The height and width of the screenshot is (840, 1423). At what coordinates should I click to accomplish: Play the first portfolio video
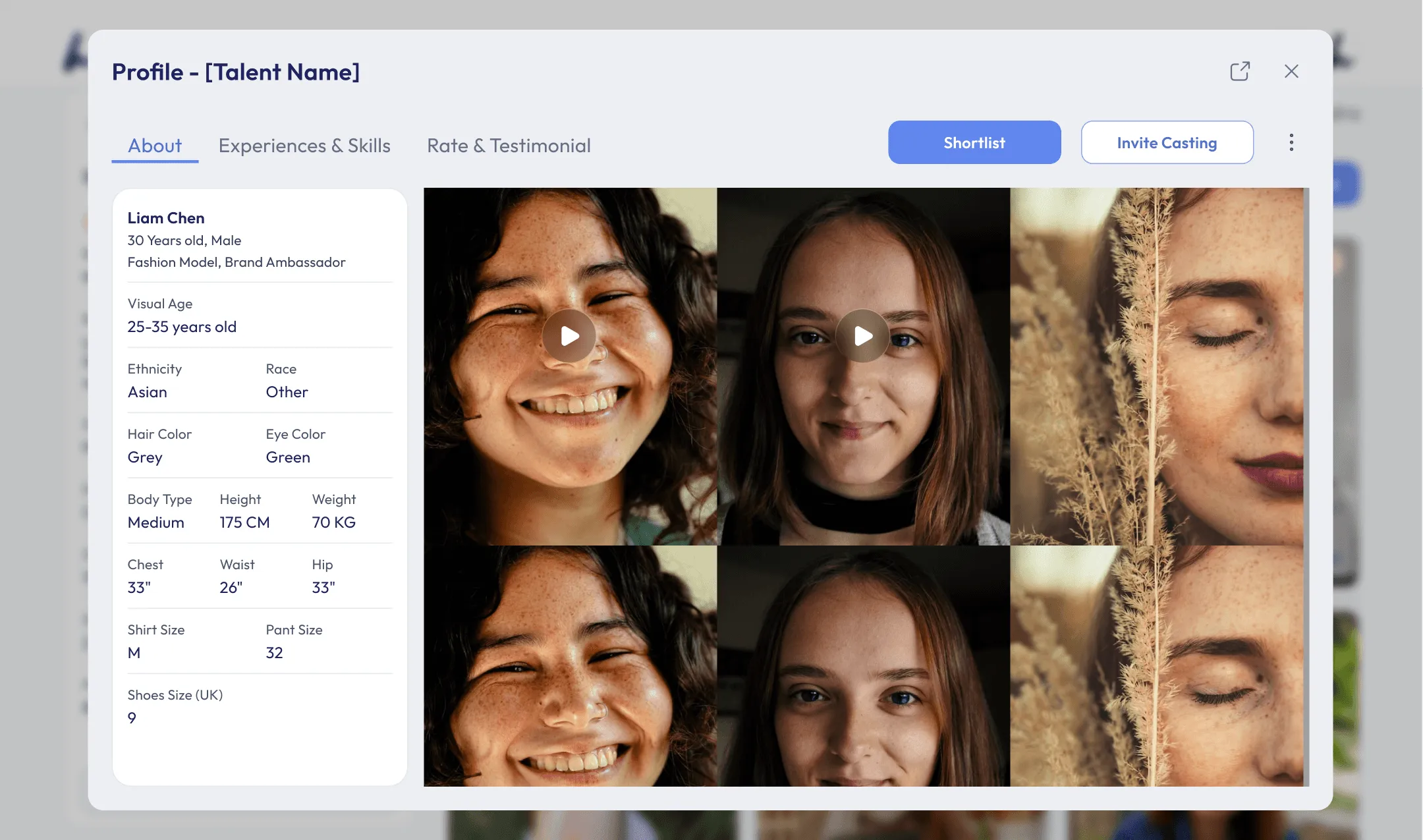point(569,336)
